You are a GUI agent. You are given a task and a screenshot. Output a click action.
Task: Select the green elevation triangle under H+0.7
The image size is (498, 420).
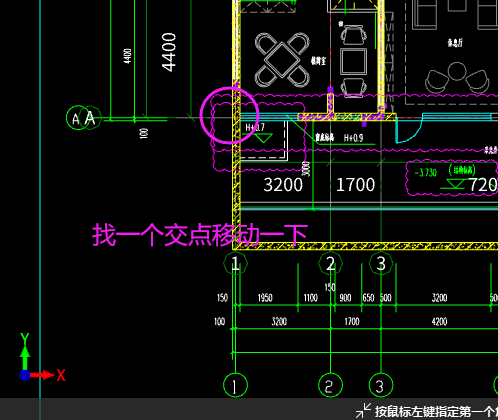point(263,138)
